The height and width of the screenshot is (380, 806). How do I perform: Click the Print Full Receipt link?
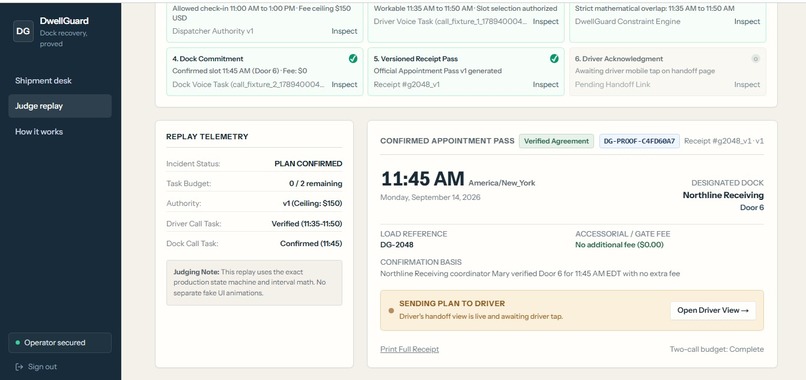pos(410,349)
